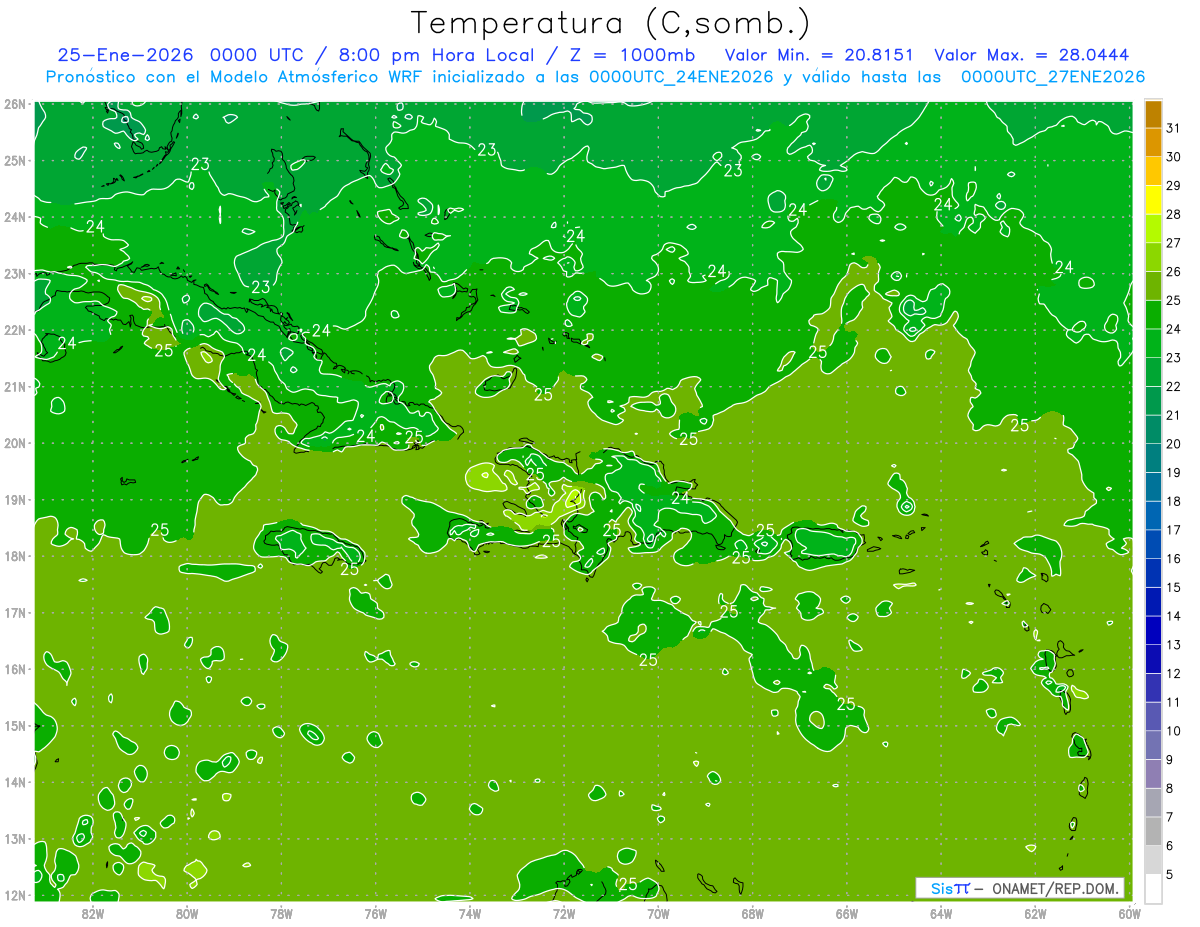Image resolution: width=1200 pixels, height=927 pixels.
Task: Click the 74W longitude axis label
Action: [x=469, y=913]
